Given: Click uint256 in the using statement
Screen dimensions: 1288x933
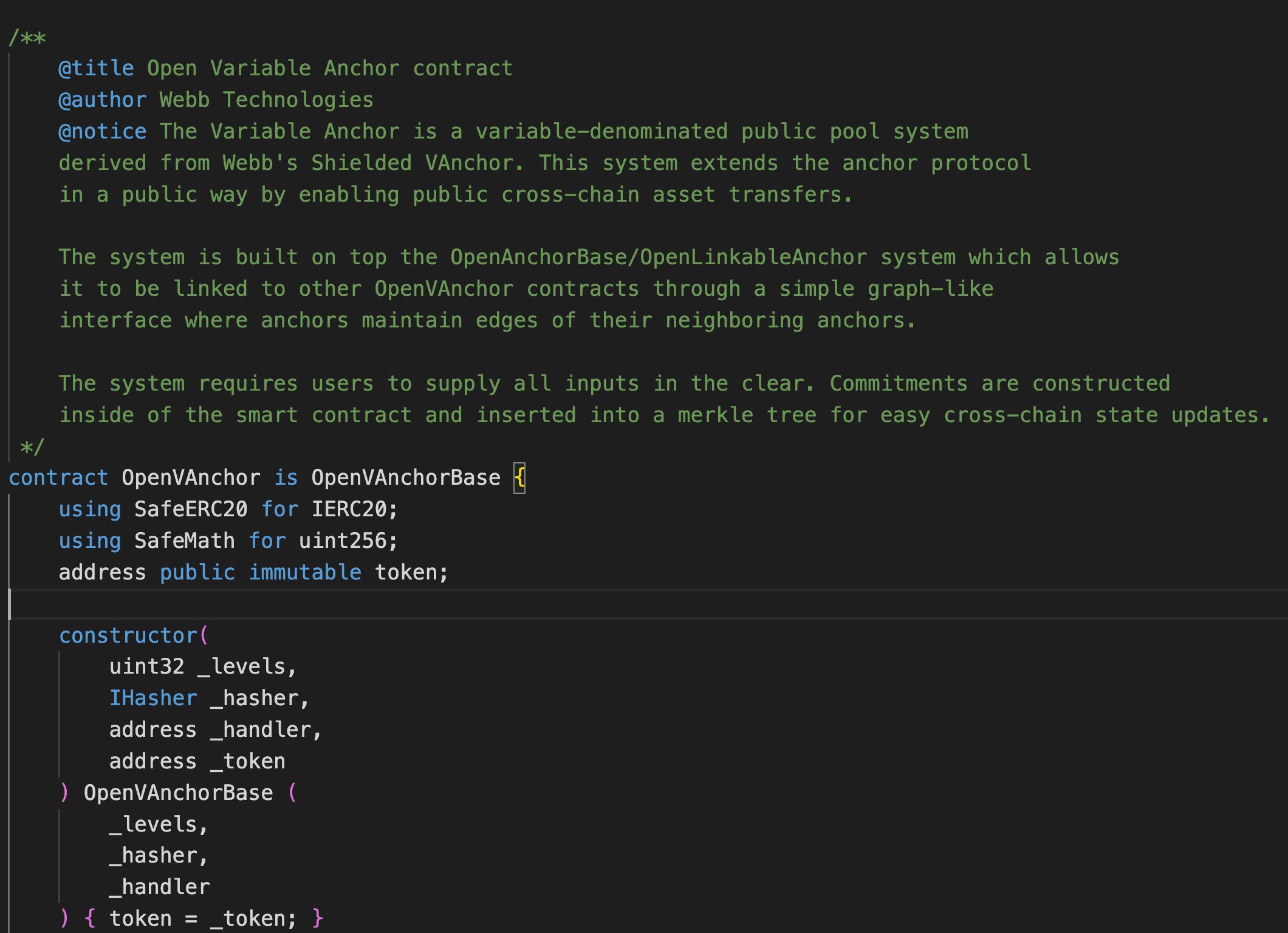Looking at the screenshot, I should click(343, 541).
